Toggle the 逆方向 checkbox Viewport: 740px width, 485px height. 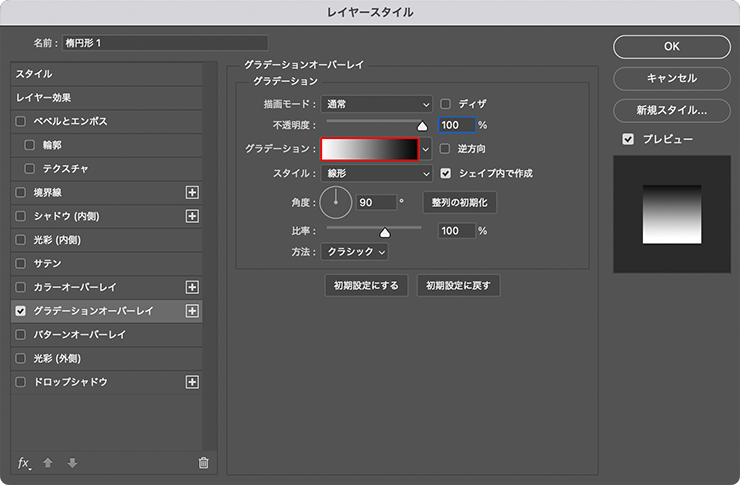pyautogui.click(x=446, y=149)
